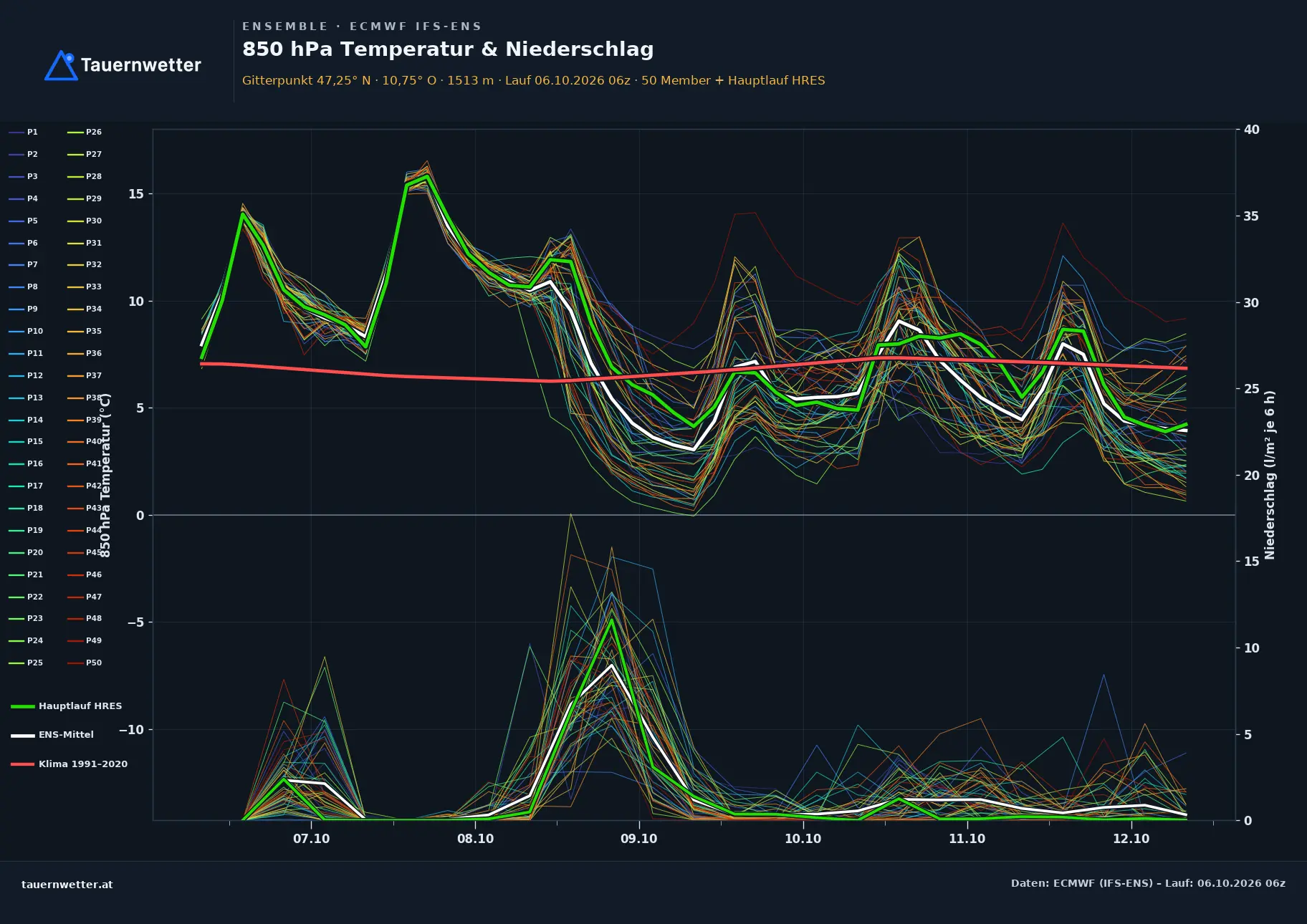Viewport: 1307px width, 924px height.
Task: Click legend entry P30
Action: tap(85, 221)
